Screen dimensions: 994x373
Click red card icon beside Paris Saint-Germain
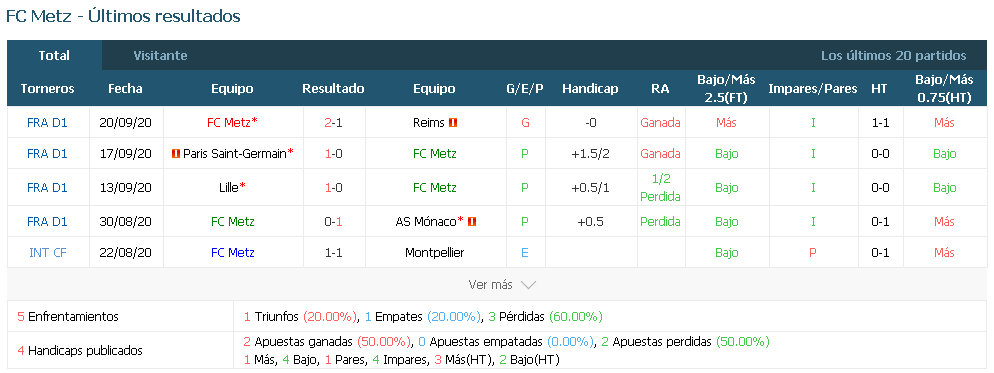176,154
